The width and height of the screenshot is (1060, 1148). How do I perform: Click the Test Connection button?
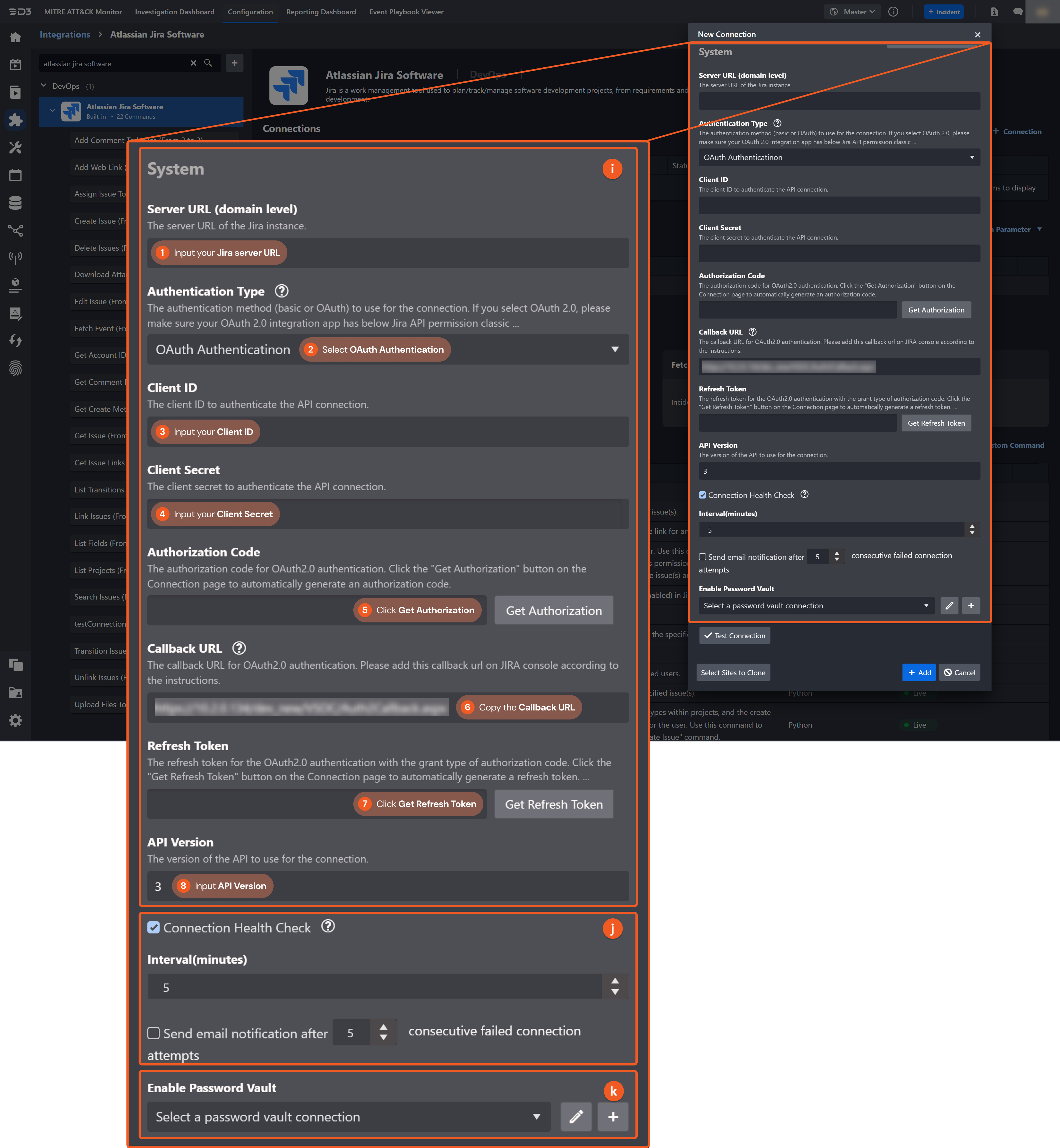click(734, 635)
